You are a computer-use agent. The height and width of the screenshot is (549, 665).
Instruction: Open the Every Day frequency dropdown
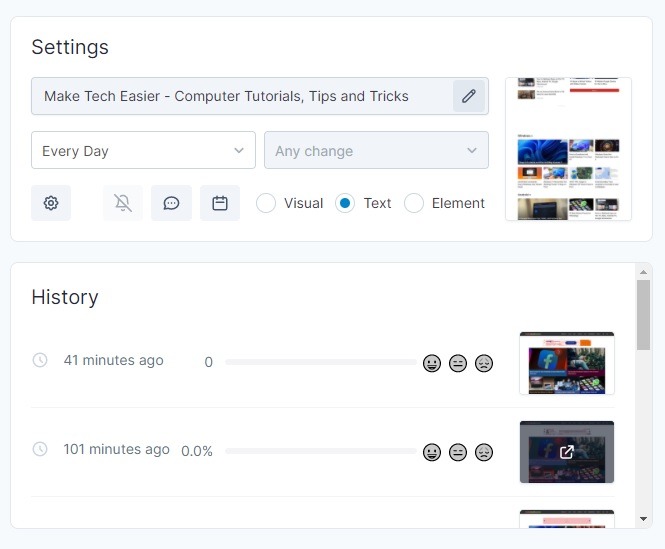click(143, 150)
